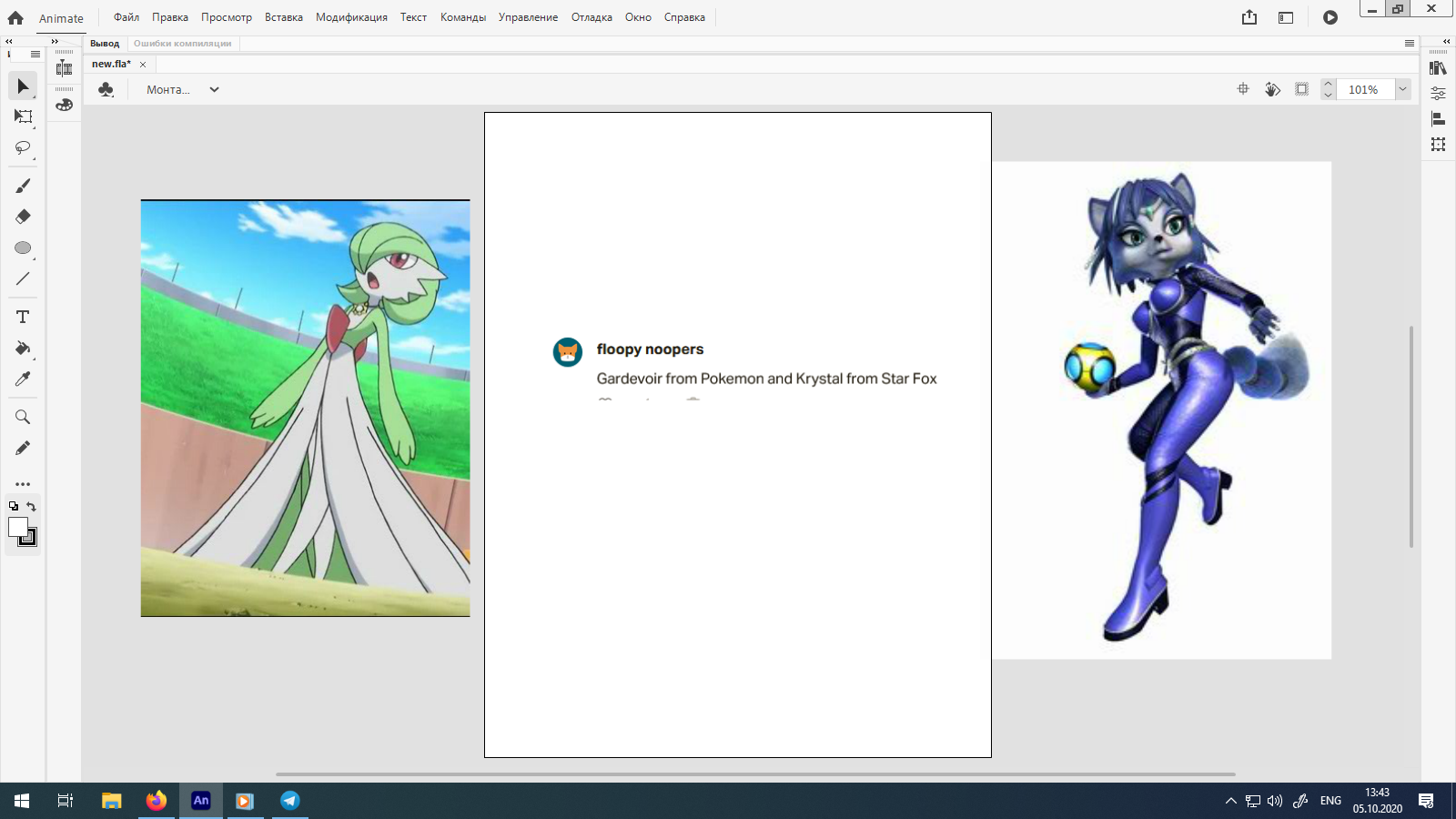Open the workspace switcher
Viewport: 1456px width, 819px height.
(1286, 17)
